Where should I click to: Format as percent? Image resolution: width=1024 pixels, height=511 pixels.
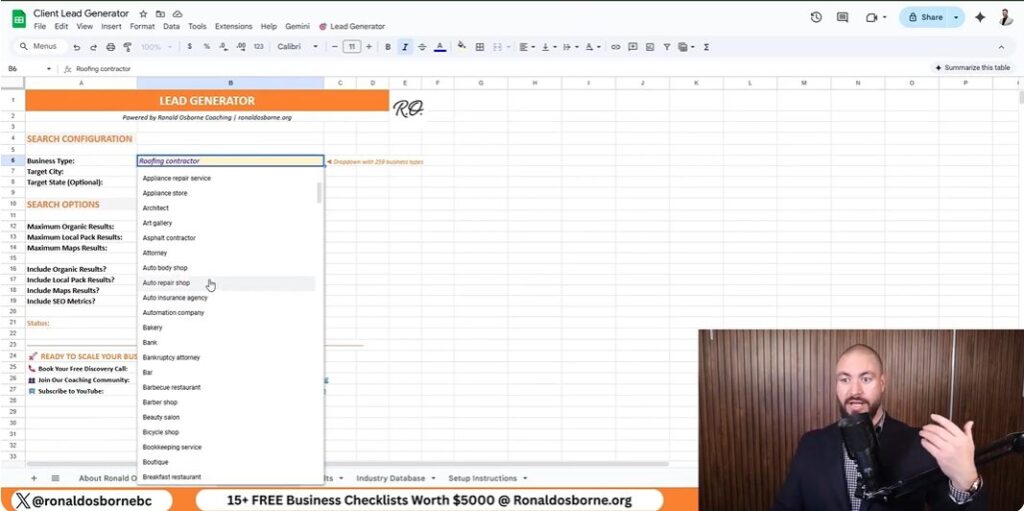[206, 47]
